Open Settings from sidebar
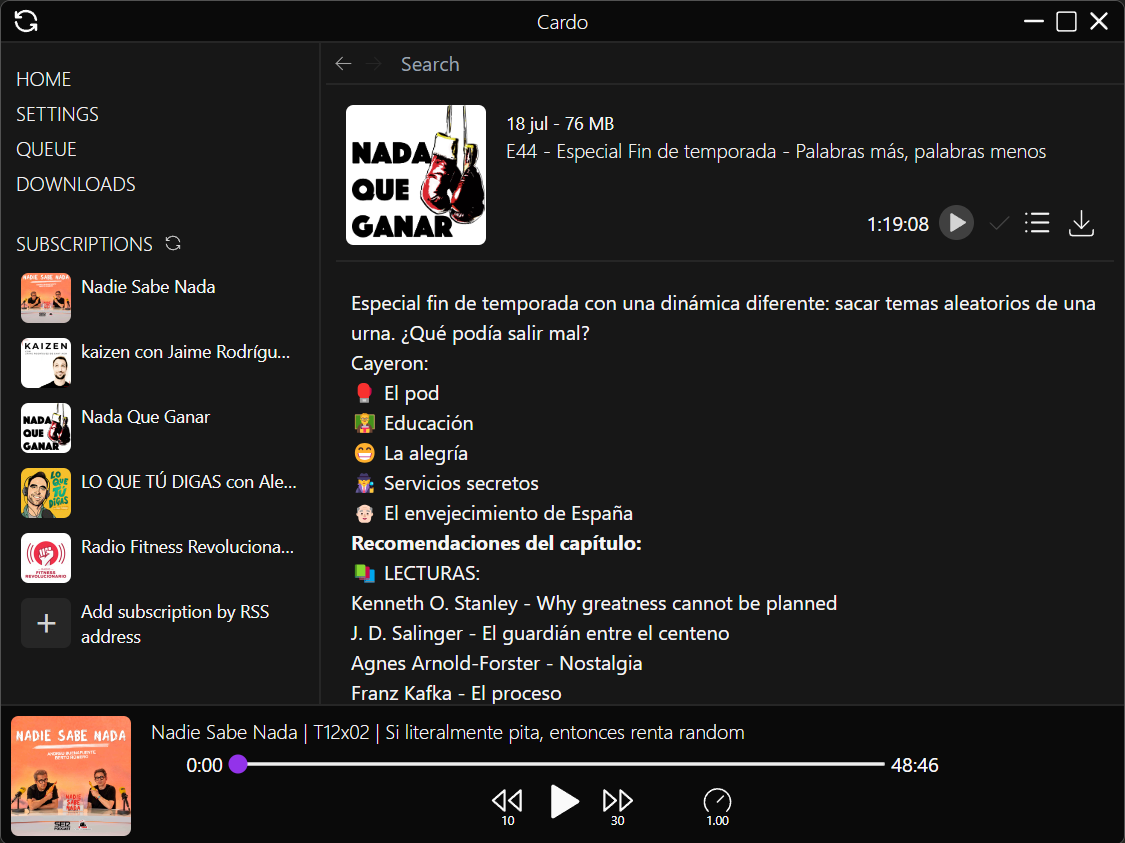 [x=57, y=114]
